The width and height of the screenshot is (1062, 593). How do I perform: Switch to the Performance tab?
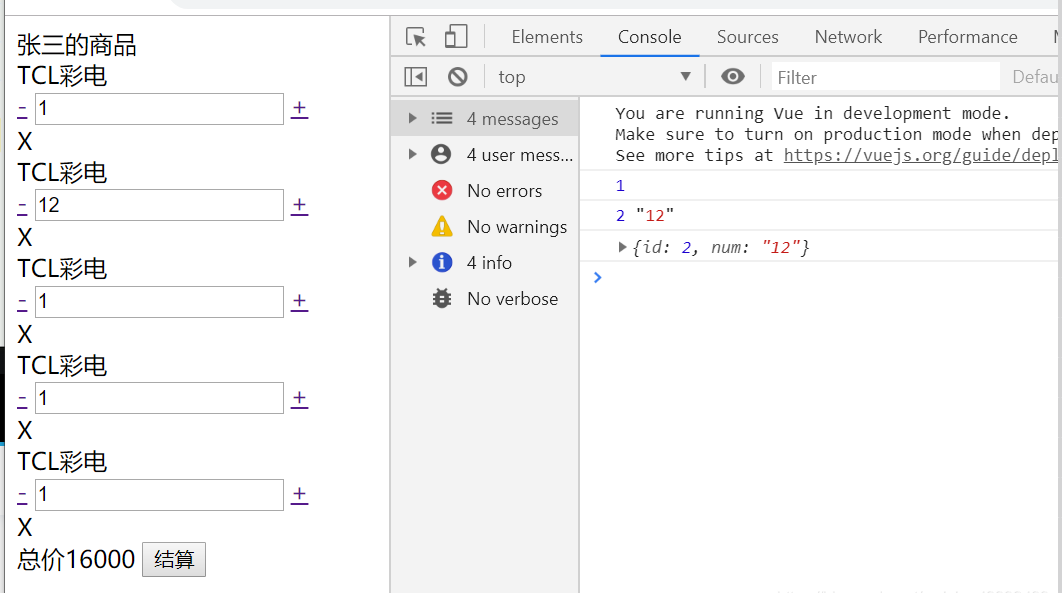pyautogui.click(x=967, y=37)
